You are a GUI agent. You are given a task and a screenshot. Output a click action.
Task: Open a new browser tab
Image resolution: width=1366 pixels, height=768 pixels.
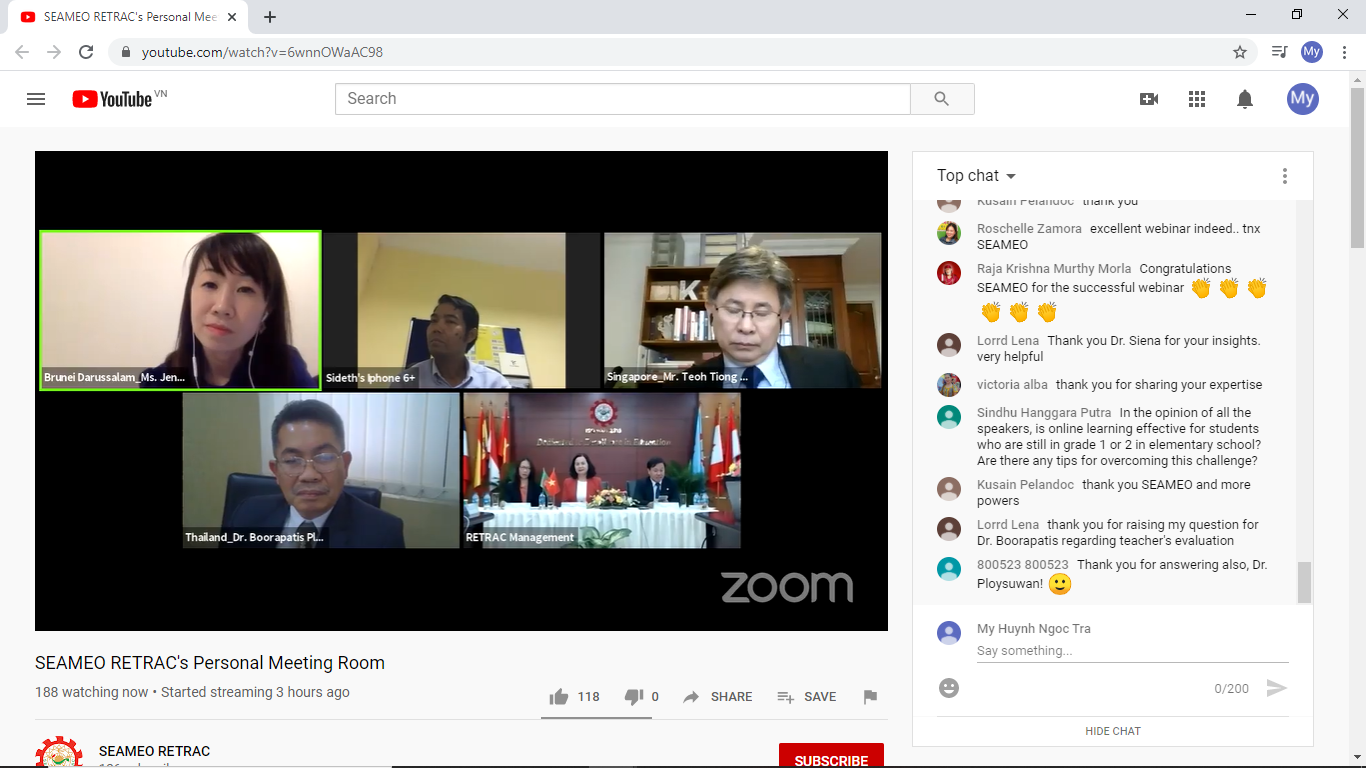tap(270, 17)
